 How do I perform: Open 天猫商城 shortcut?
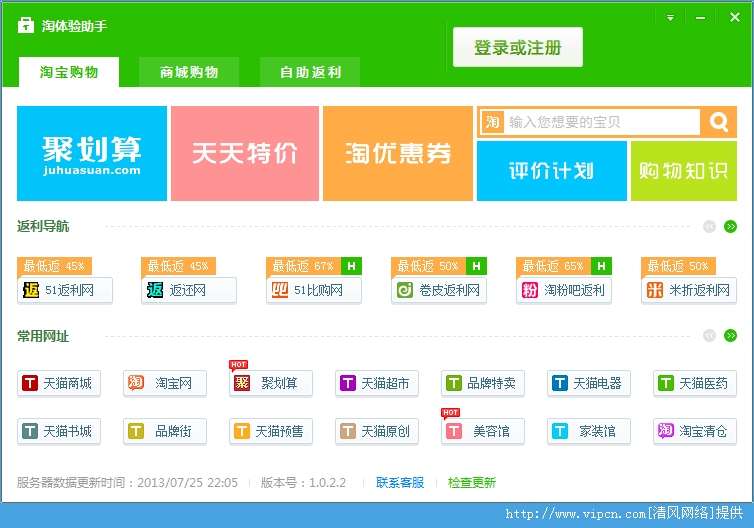59,383
